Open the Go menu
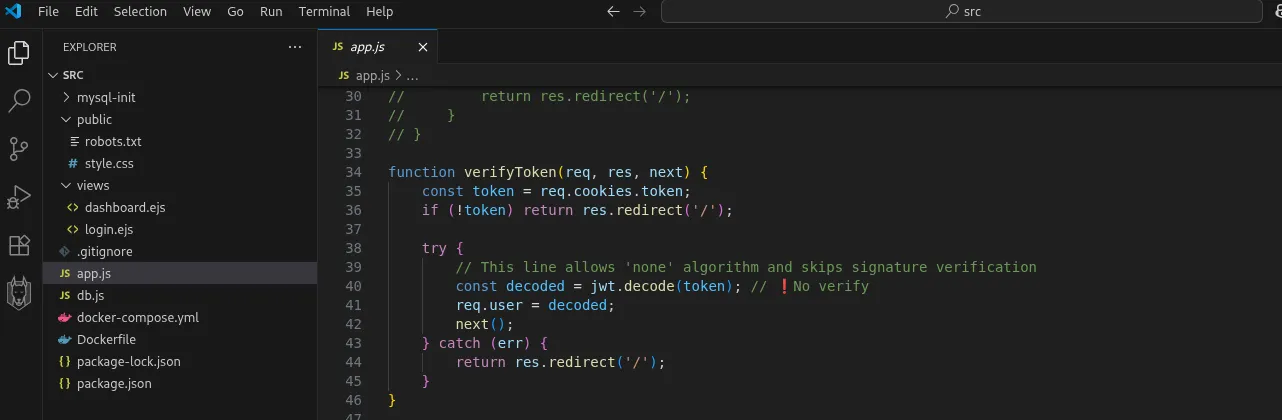This screenshot has width=1282, height=420. (x=235, y=12)
